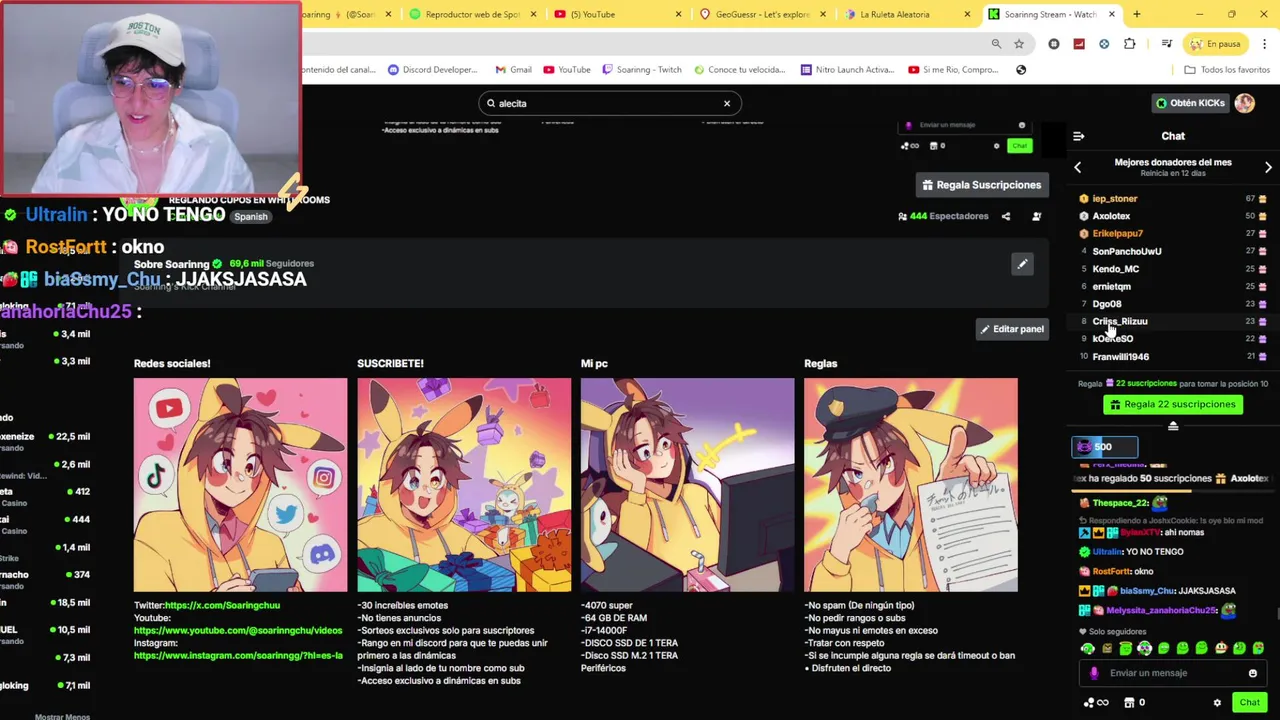Screen dimensions: 1280x720
Task: Click the Regala Suscripciones button
Action: click(982, 185)
